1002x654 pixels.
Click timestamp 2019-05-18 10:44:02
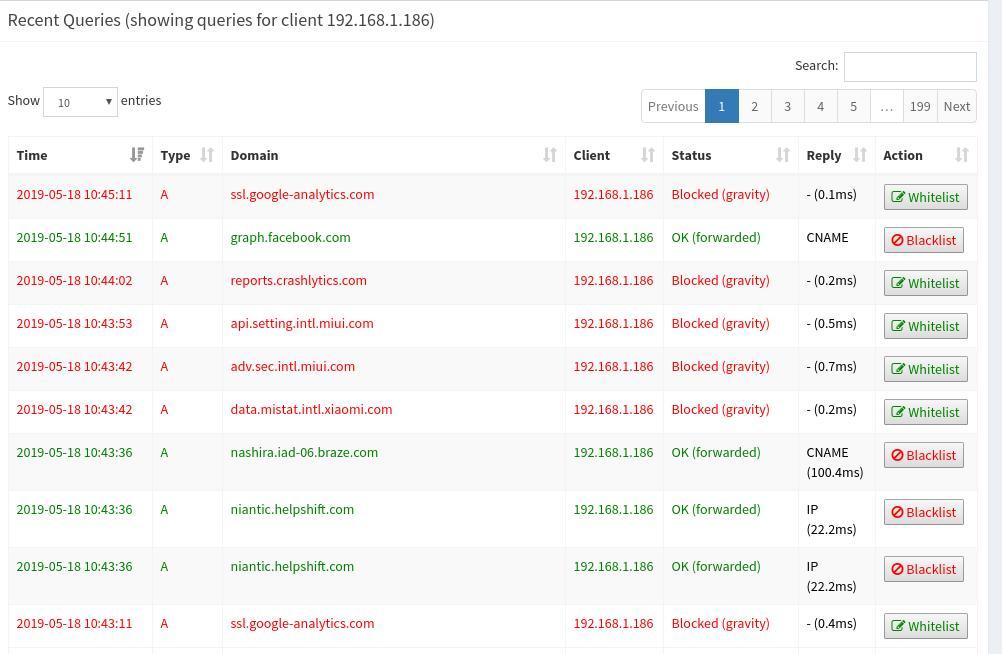[x=74, y=280]
